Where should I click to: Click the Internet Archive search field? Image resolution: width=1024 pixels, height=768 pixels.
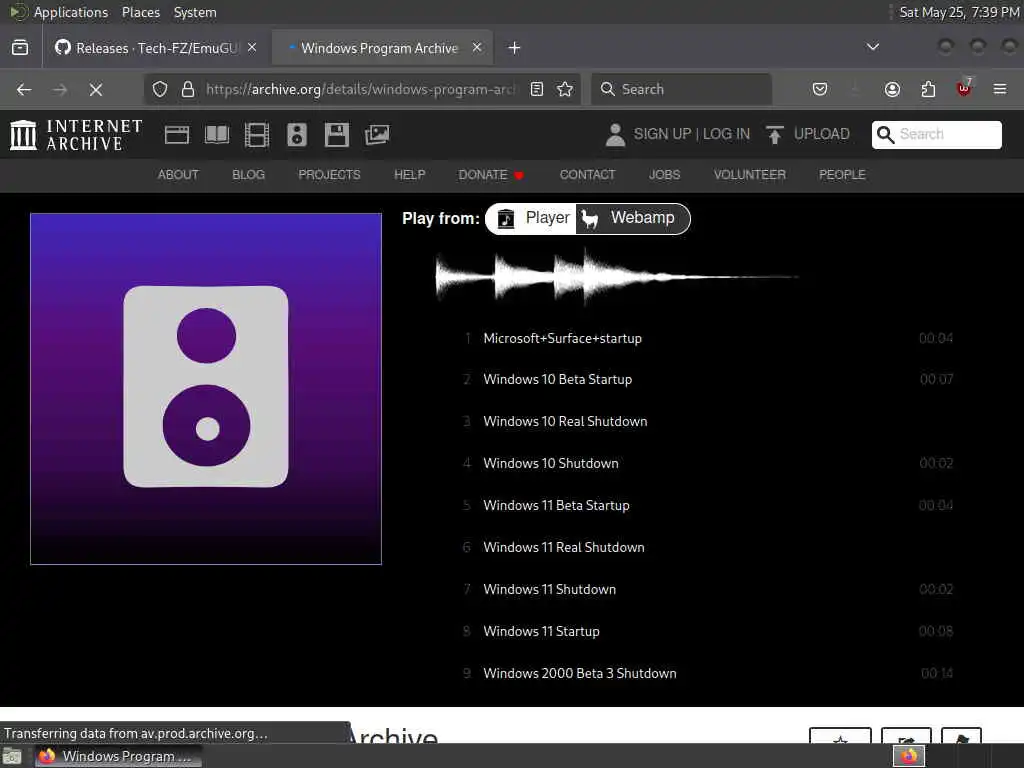pyautogui.click(x=936, y=135)
